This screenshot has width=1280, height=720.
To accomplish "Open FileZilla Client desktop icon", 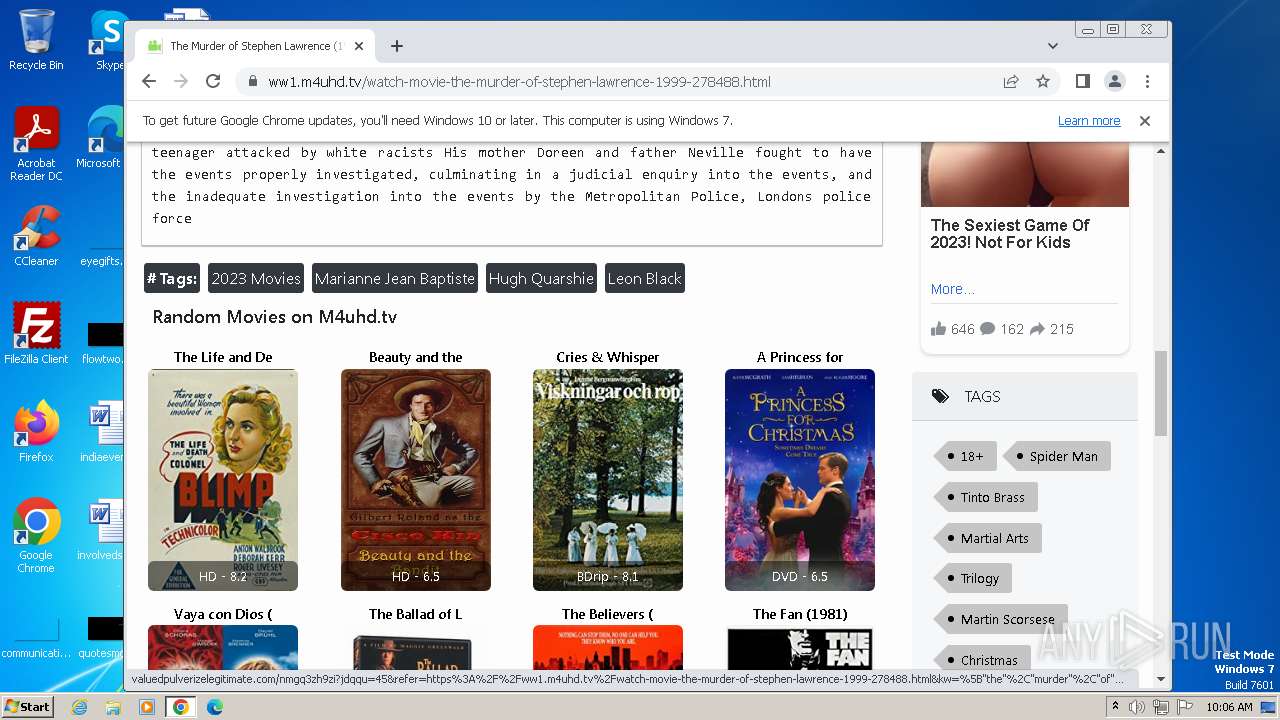I will (x=36, y=334).
